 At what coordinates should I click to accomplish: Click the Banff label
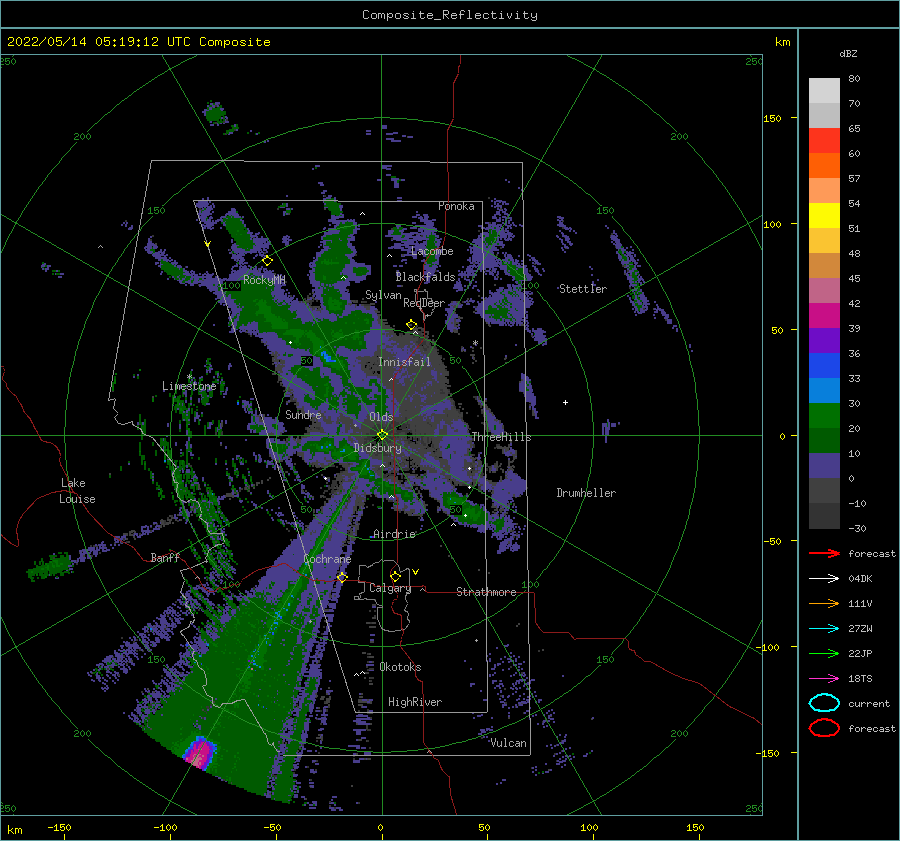point(165,557)
